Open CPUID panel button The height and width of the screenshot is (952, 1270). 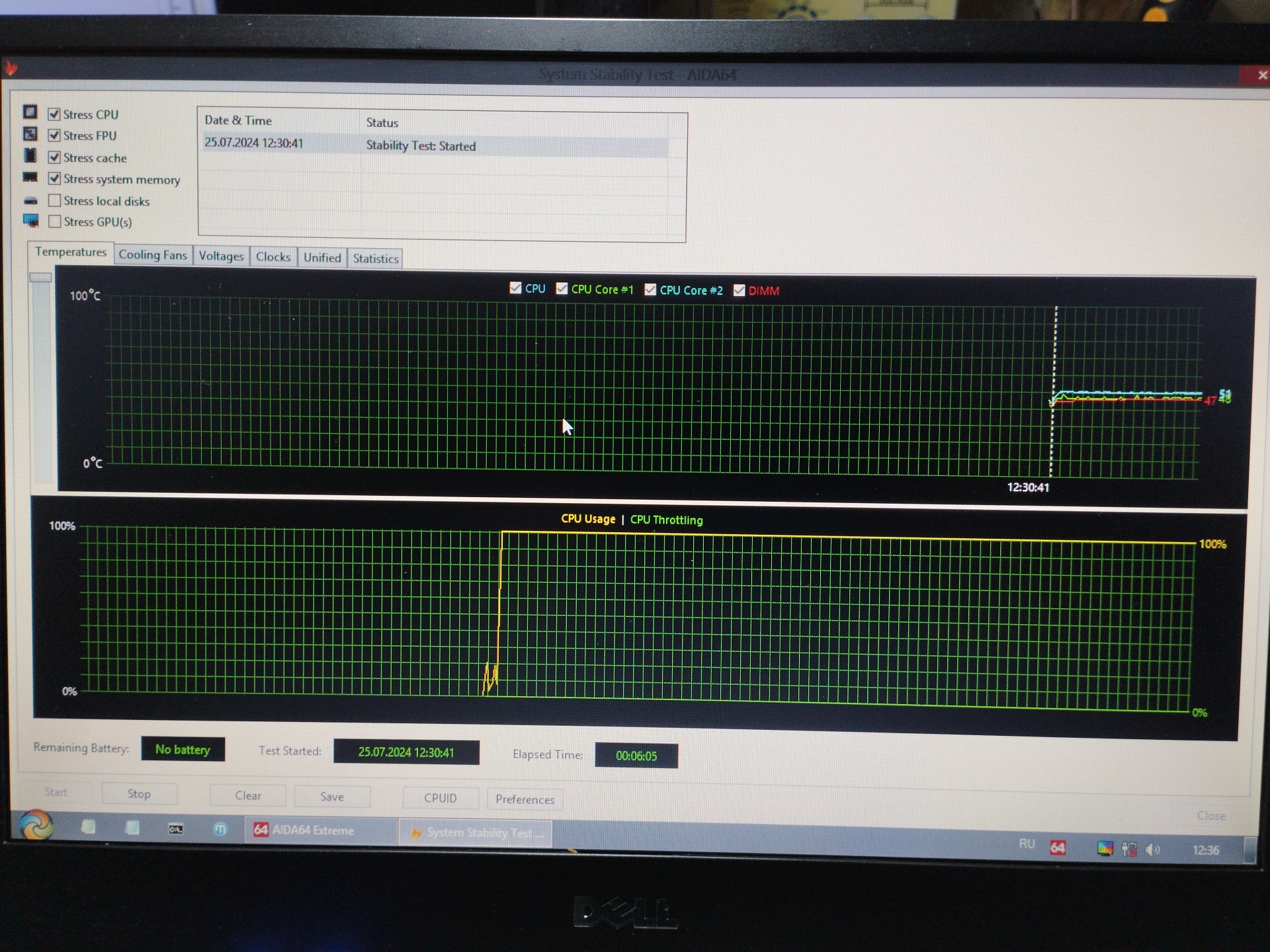[440, 798]
